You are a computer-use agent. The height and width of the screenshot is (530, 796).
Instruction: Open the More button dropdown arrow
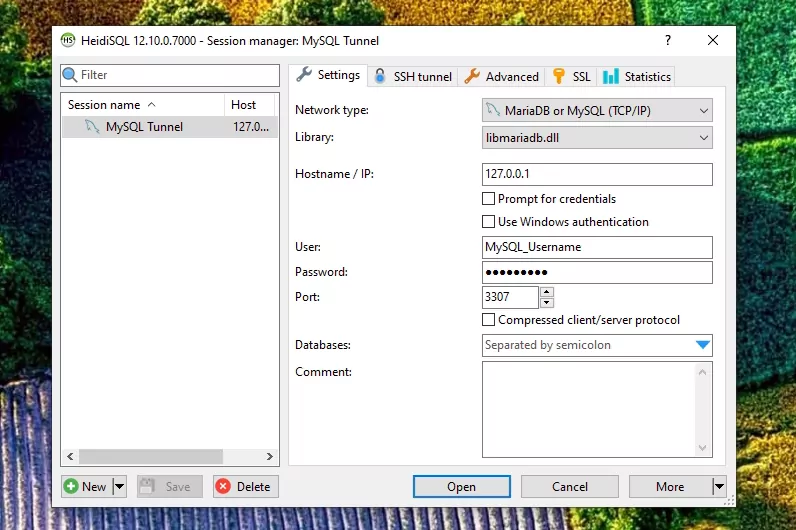coord(719,486)
